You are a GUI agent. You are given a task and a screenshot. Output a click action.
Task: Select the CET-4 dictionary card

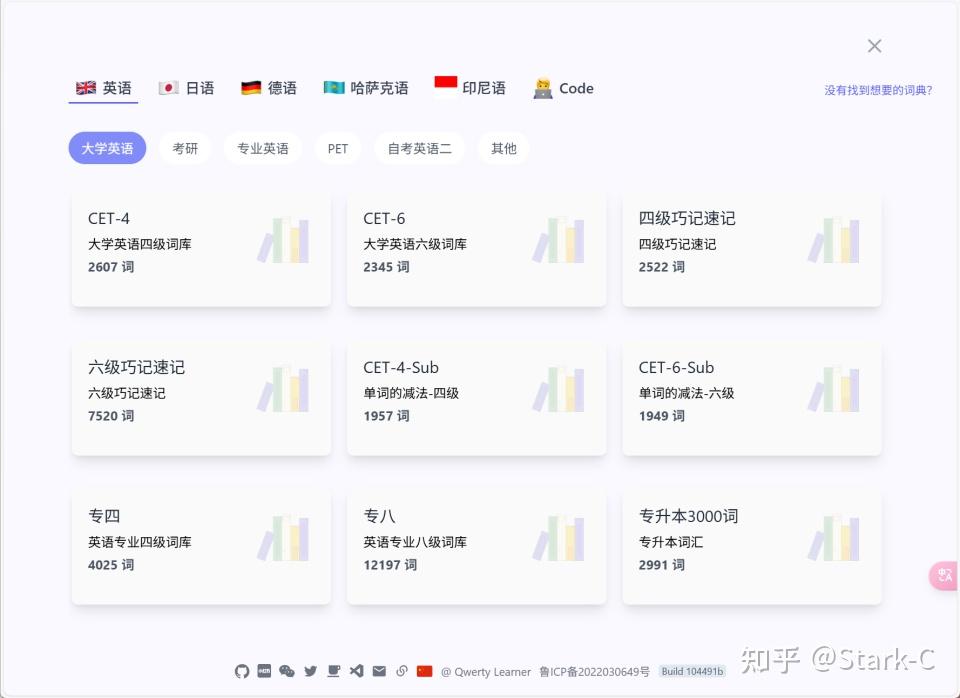coord(200,243)
